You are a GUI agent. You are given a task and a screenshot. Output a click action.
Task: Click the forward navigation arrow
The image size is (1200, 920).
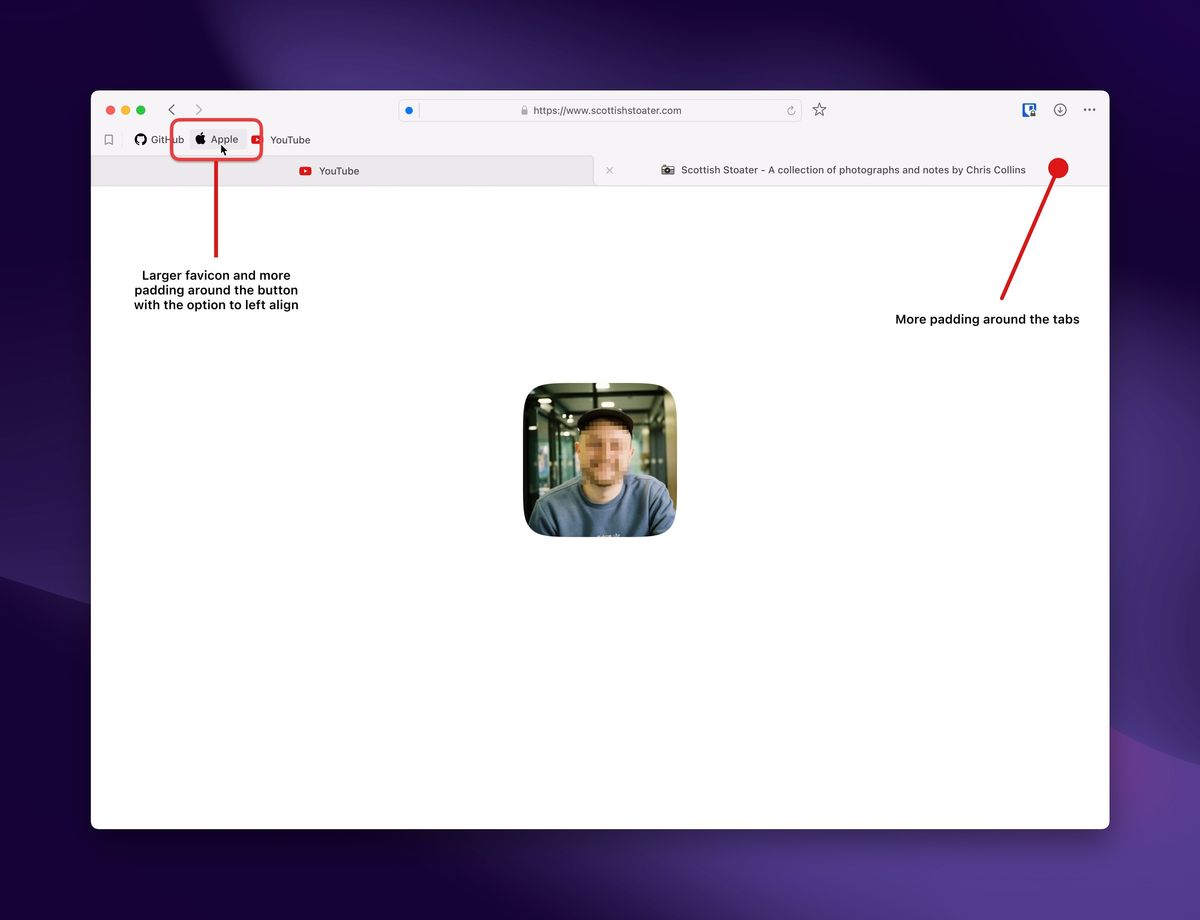tap(199, 110)
